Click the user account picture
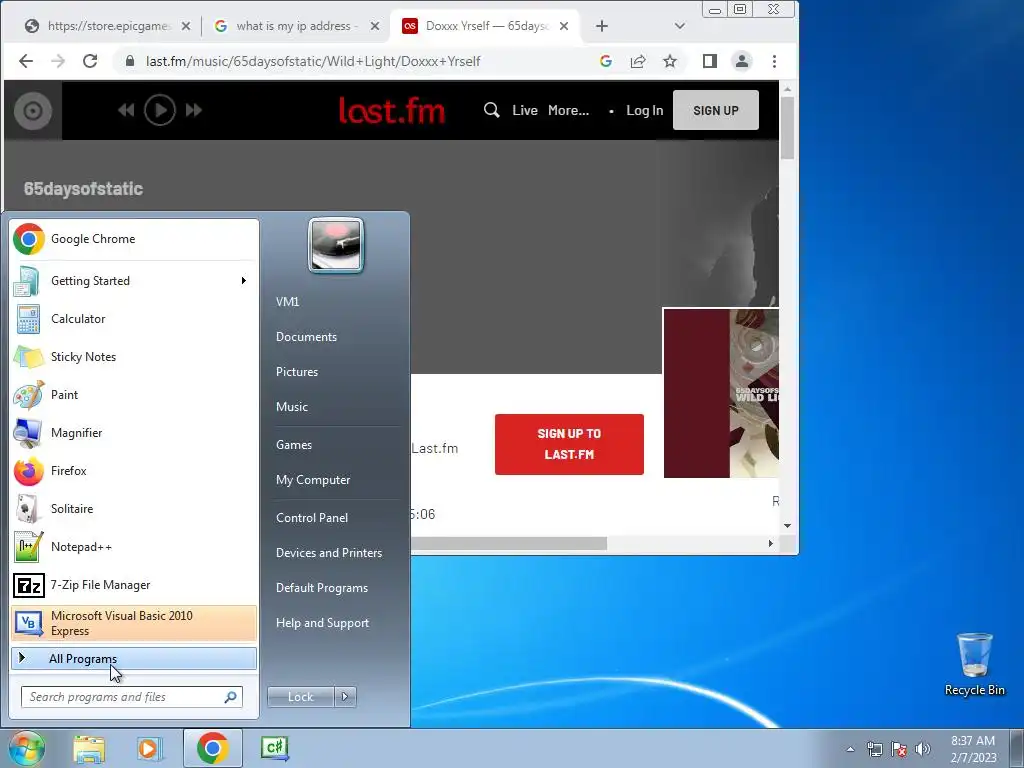 pos(336,245)
